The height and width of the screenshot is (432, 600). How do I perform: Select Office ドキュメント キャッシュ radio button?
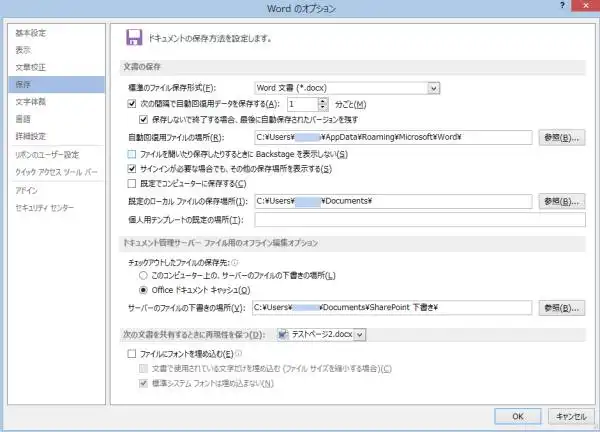(x=143, y=290)
